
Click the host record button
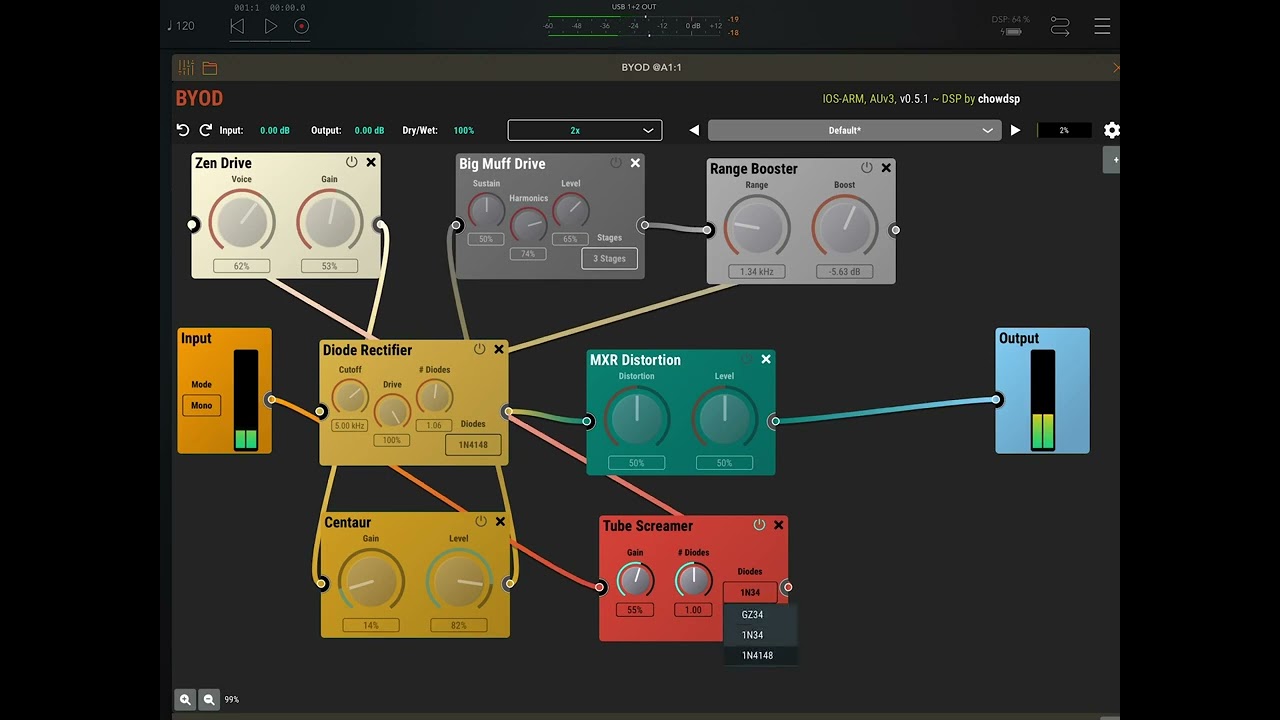click(x=302, y=26)
